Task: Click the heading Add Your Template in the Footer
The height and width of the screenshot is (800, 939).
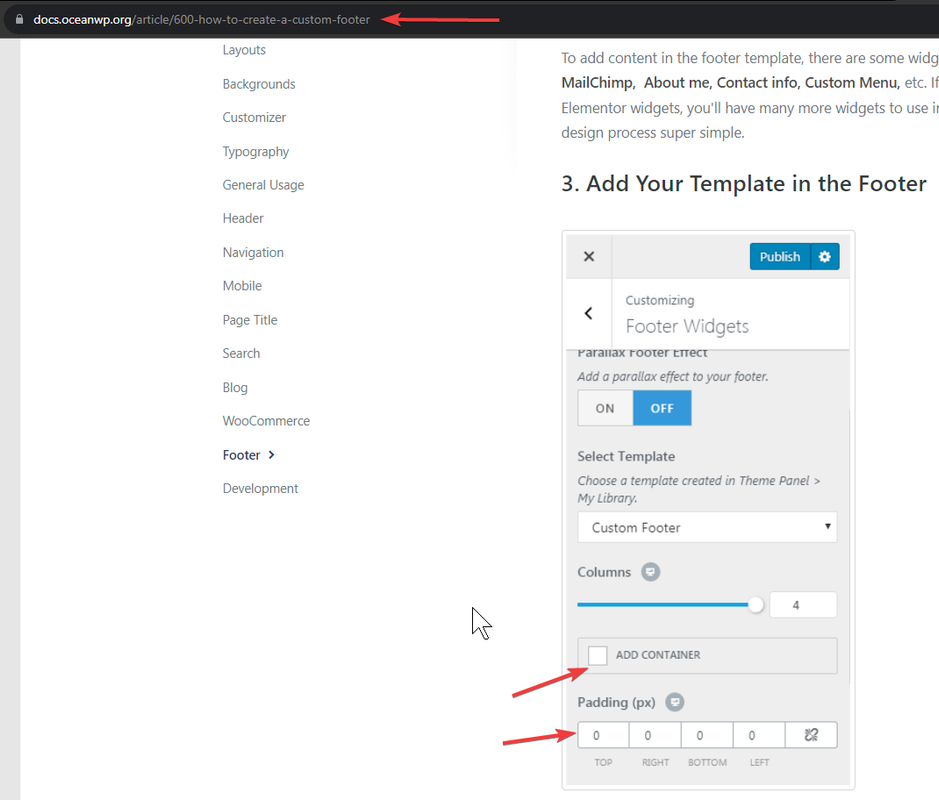Action: click(x=744, y=183)
